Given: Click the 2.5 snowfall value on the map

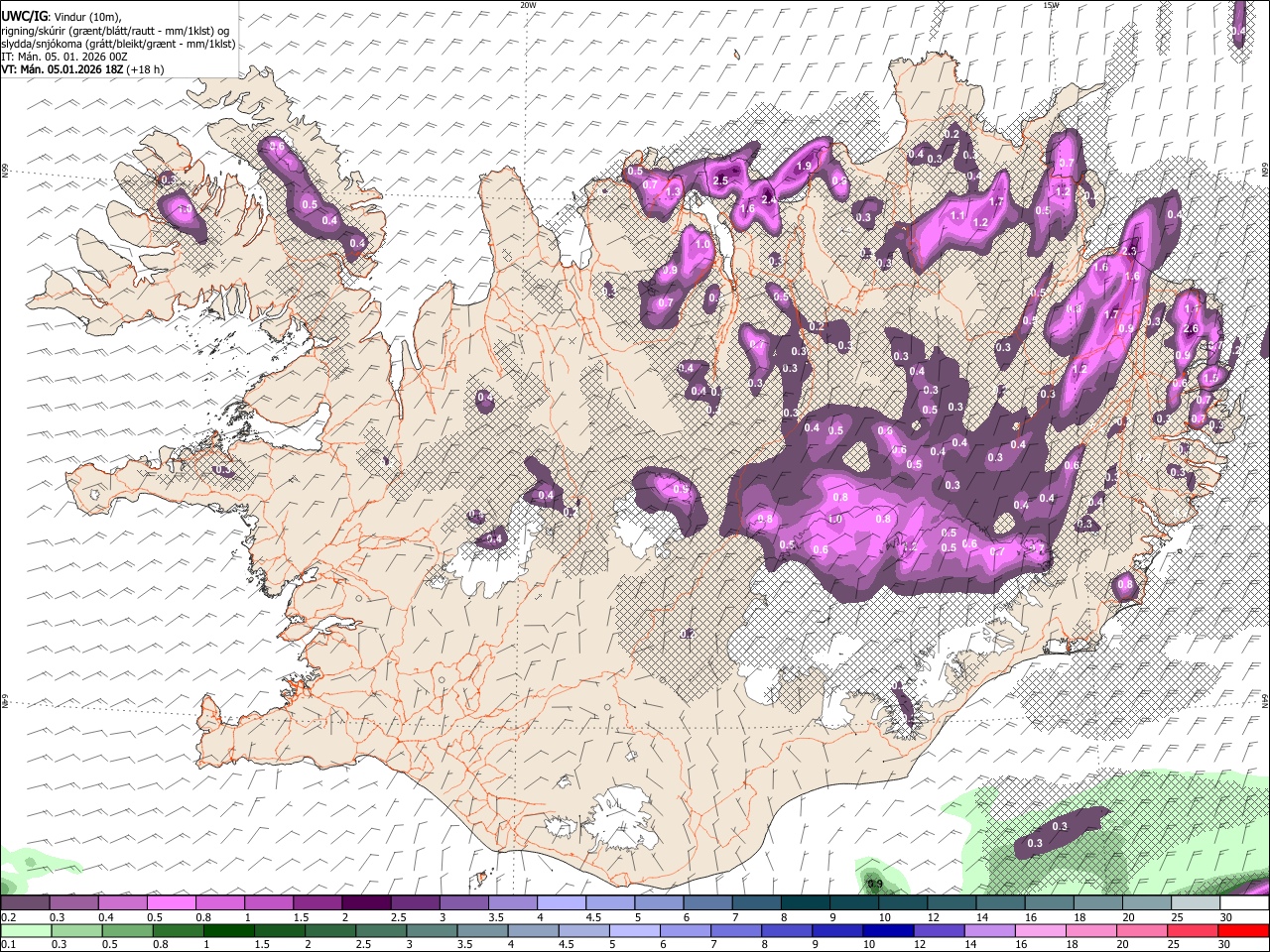Looking at the screenshot, I should tap(721, 180).
